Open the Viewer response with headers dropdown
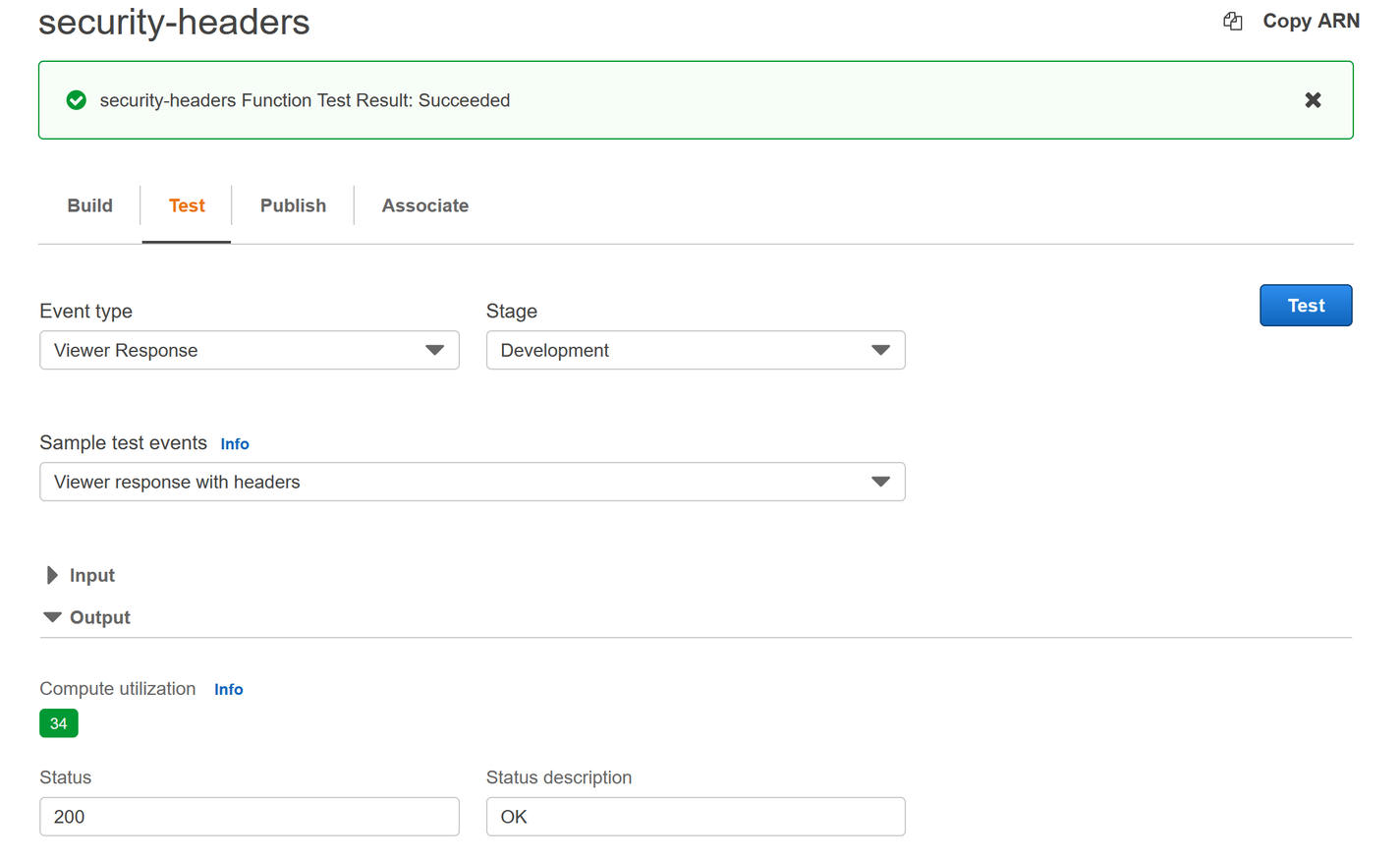Viewport: 1400px width, 860px height. (472, 482)
